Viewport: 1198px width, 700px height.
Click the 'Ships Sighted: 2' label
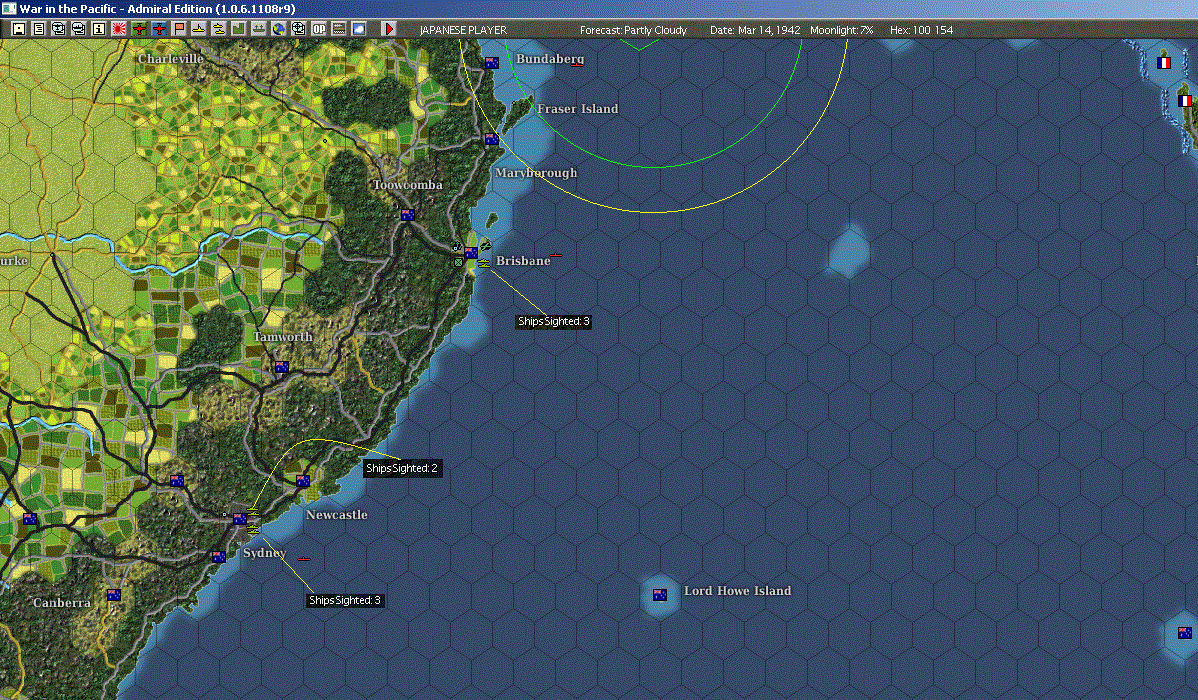402,468
